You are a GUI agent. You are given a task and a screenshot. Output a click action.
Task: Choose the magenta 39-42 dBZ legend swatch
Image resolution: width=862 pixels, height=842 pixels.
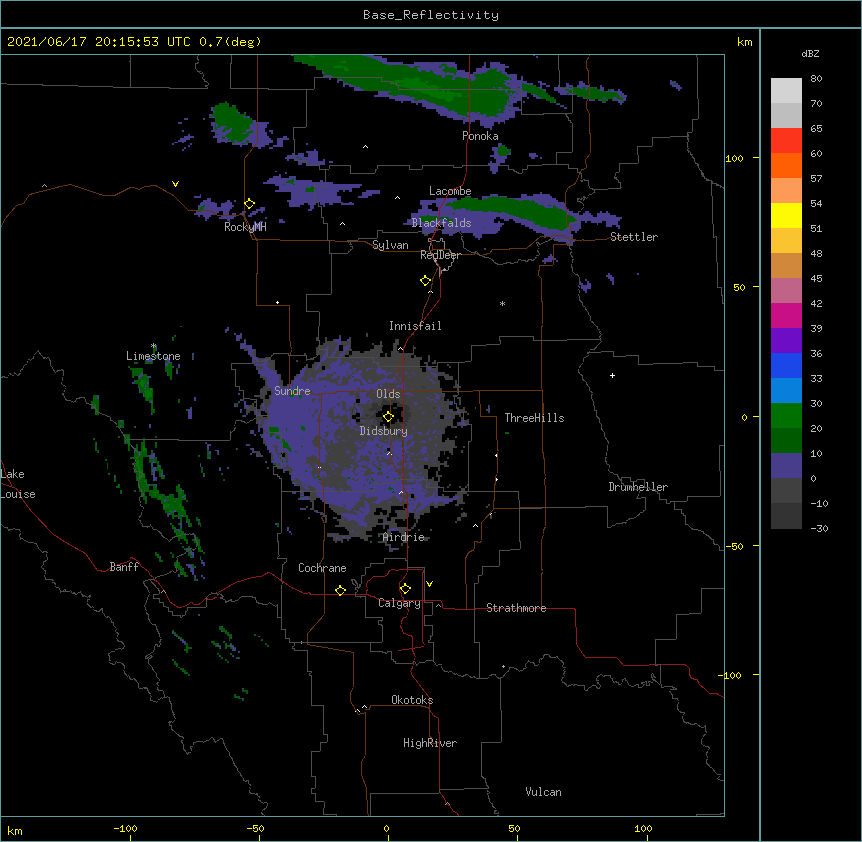click(x=786, y=315)
